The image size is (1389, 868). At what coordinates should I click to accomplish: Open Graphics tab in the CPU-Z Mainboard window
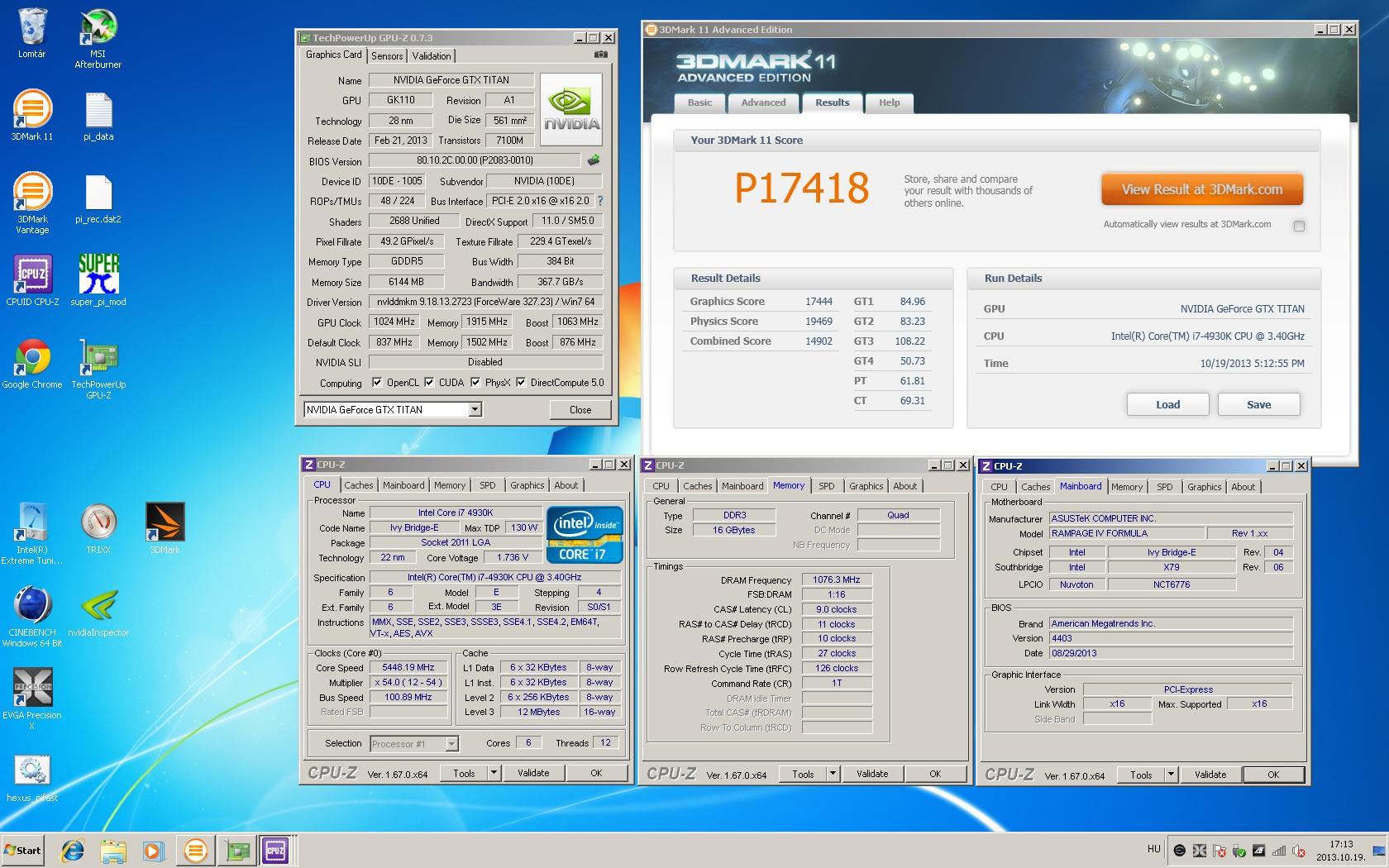(1204, 487)
